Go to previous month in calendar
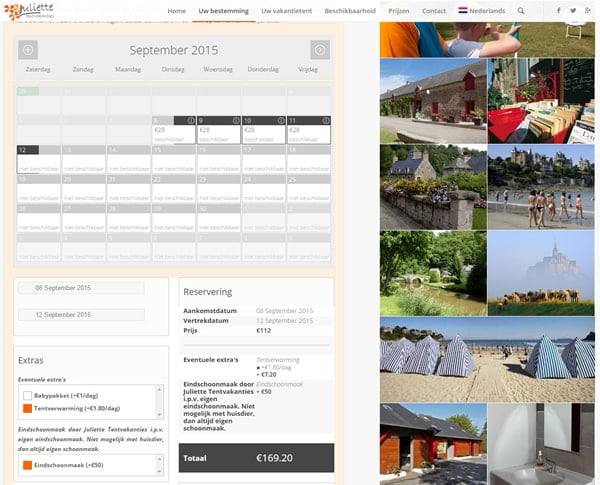 [28, 50]
